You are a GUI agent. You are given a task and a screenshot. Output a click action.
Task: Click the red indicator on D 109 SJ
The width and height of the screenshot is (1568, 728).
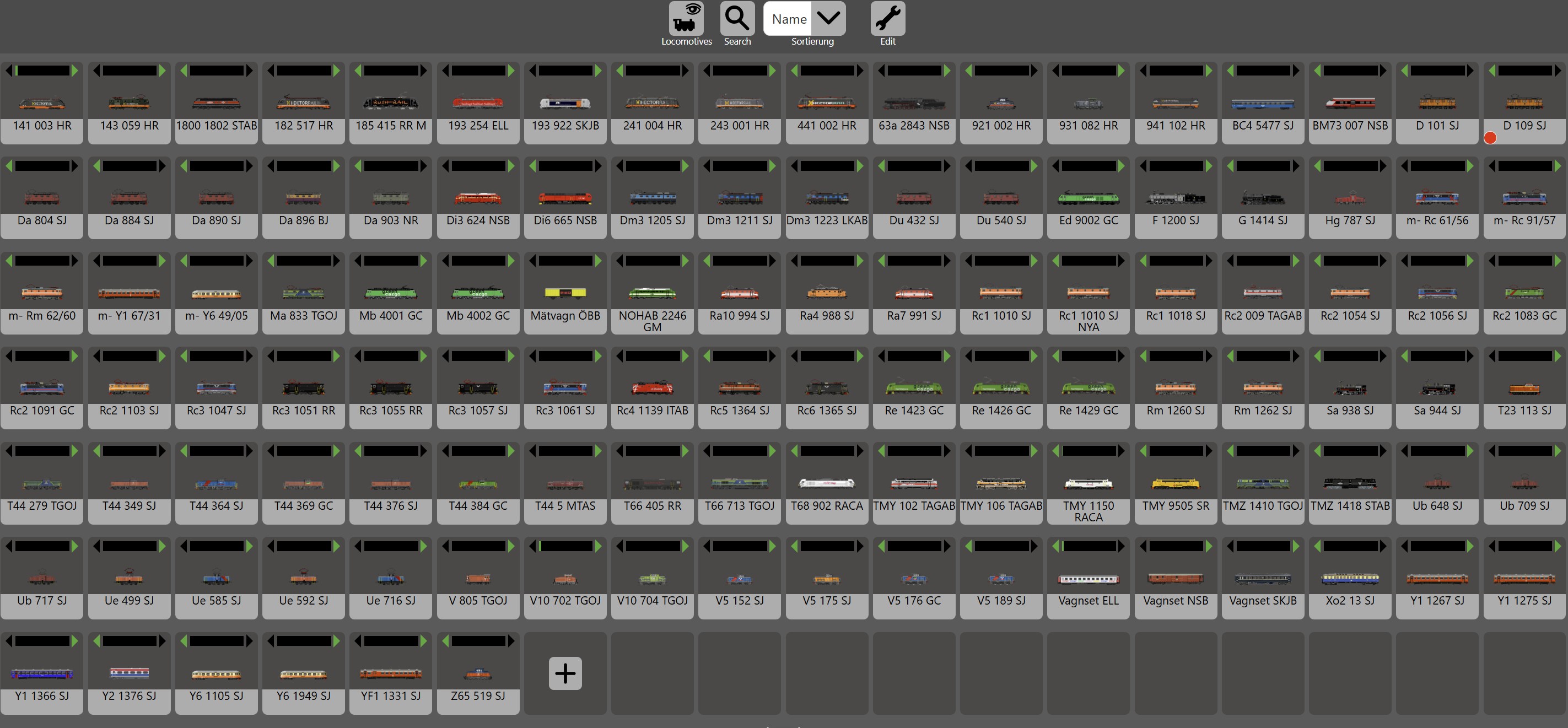(1490, 138)
